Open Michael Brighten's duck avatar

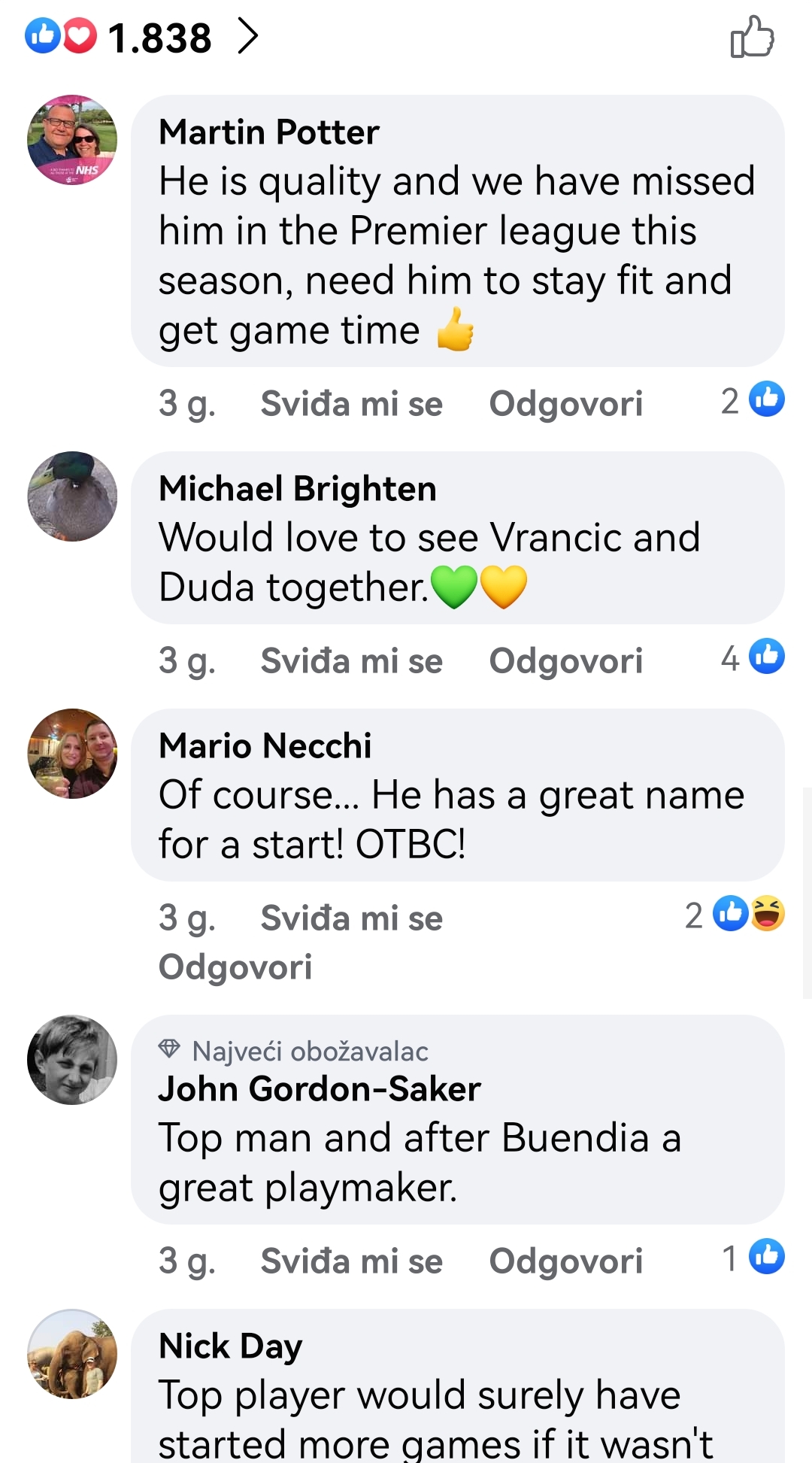(72, 496)
